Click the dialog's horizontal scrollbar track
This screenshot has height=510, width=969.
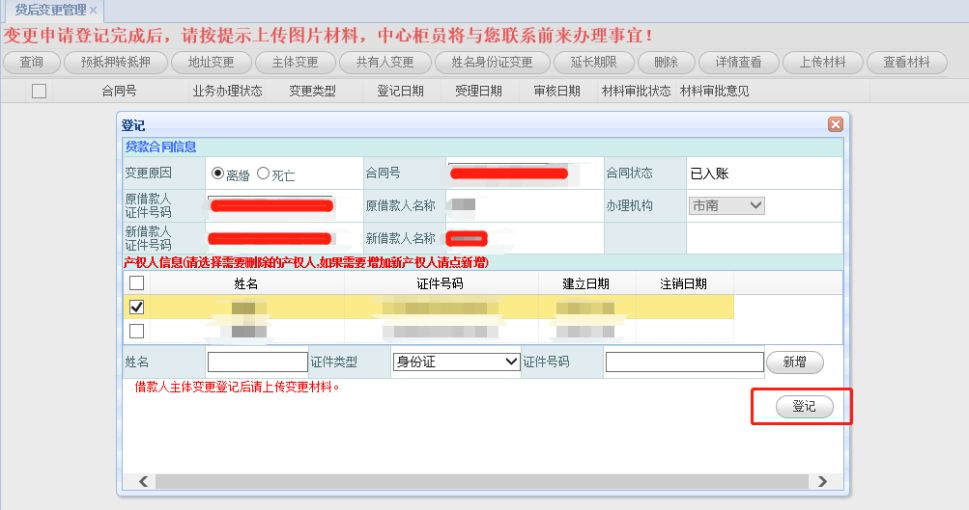[x=482, y=481]
